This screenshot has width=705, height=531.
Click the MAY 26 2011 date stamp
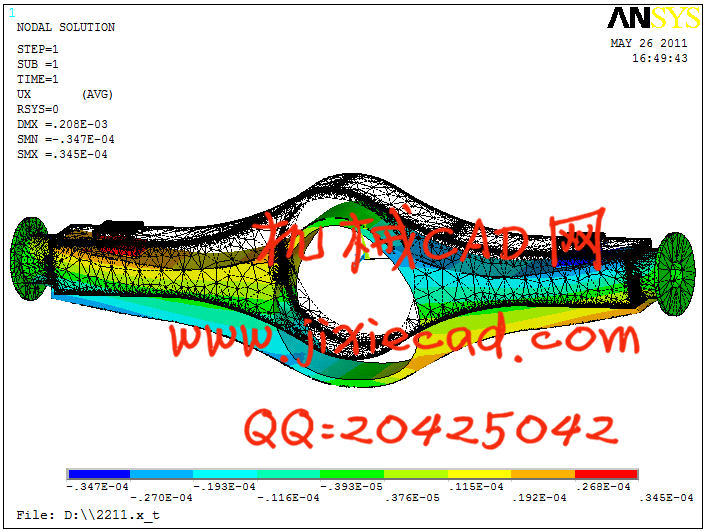coord(649,44)
